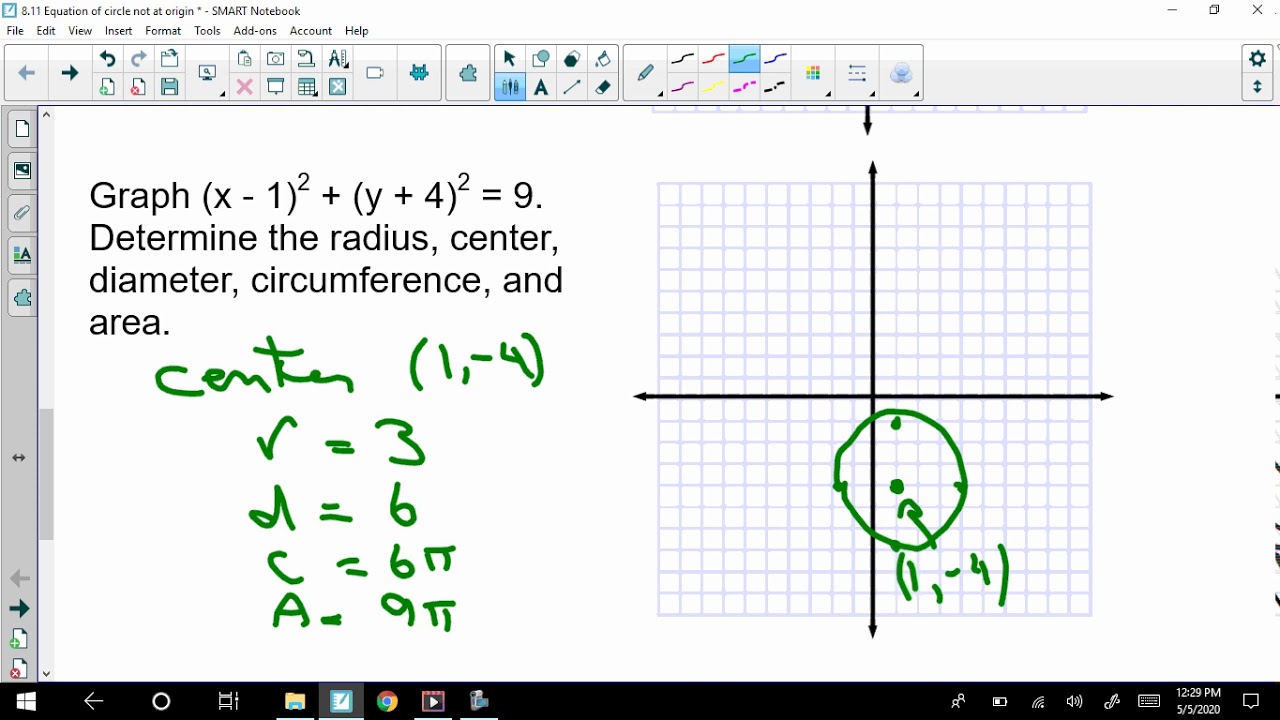Image resolution: width=1280 pixels, height=720 pixels.
Task: Open the Properties sidebar tab
Action: (x=22, y=255)
